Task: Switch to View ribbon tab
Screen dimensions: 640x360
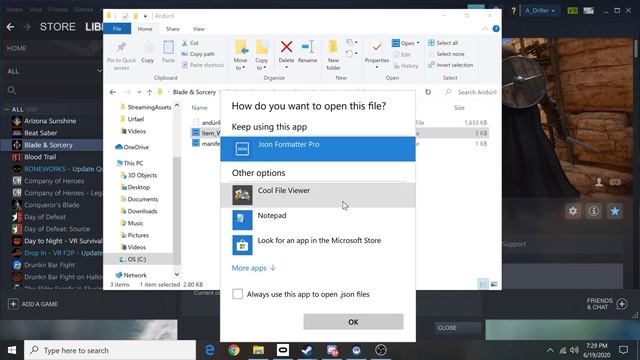Action: point(199,29)
